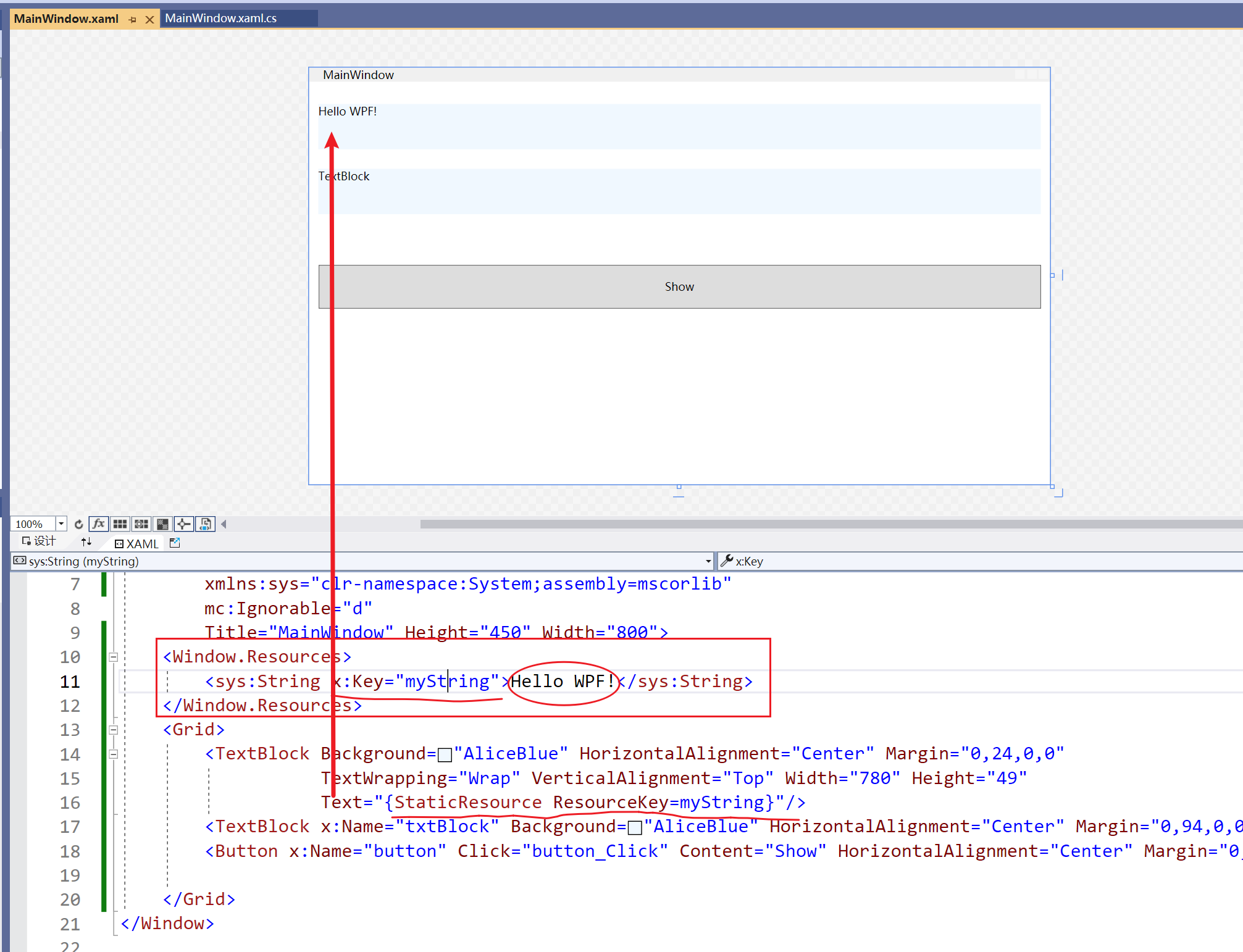
Task: Click the </sys:String> closing tag
Action: (685, 682)
